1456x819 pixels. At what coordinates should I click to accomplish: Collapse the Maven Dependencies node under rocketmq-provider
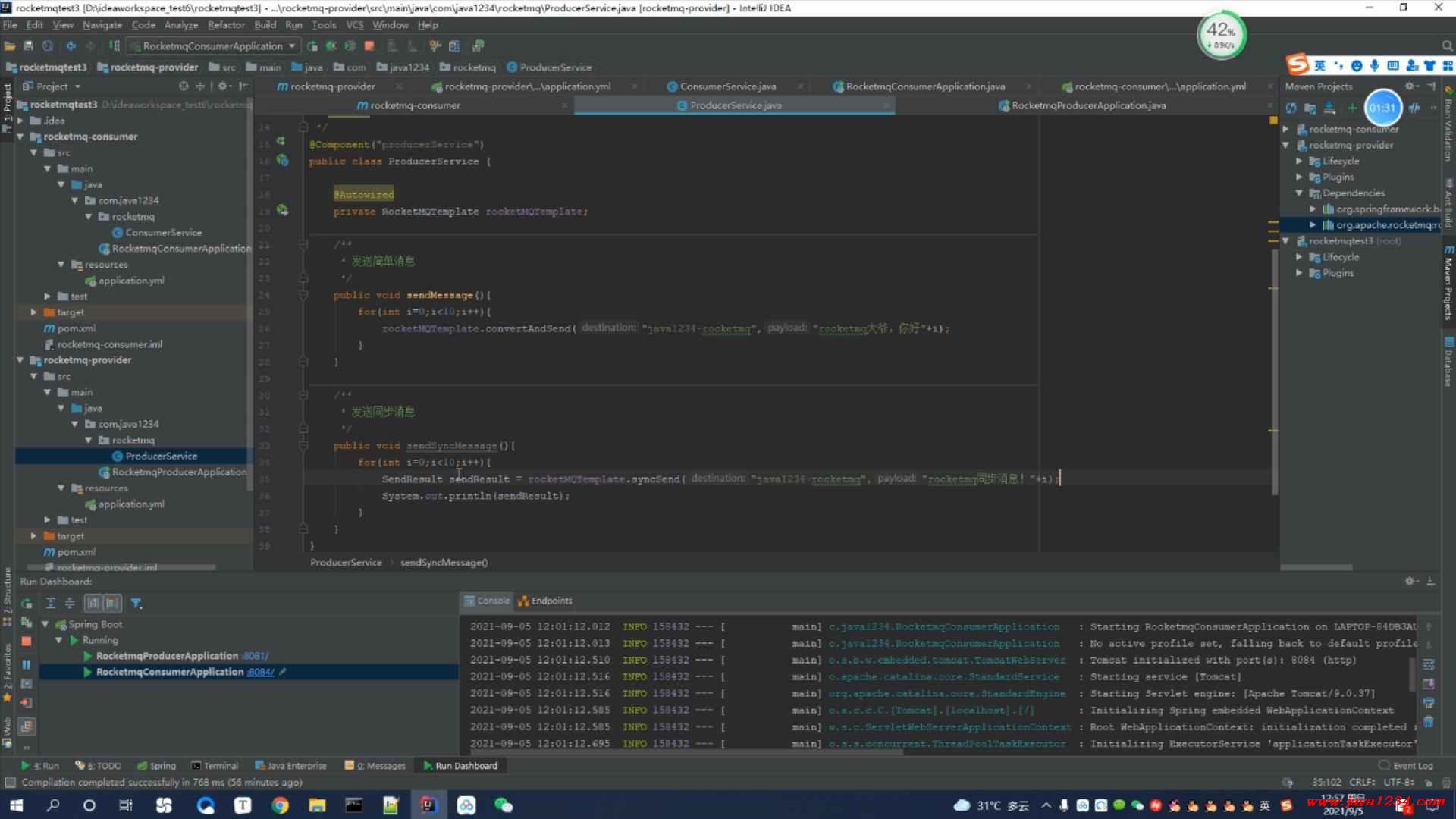[x=1300, y=193]
